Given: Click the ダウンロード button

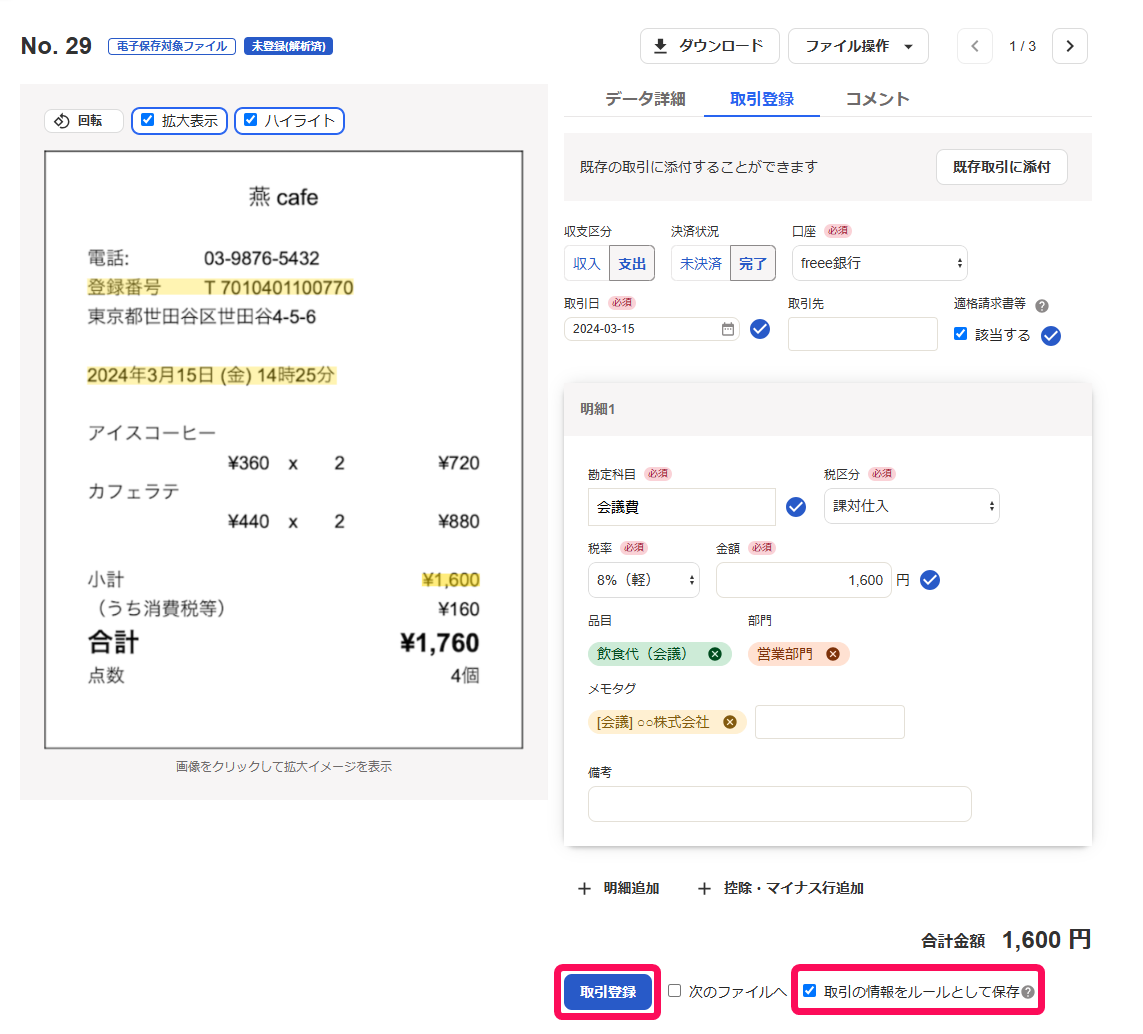Looking at the screenshot, I should click(x=709, y=46).
